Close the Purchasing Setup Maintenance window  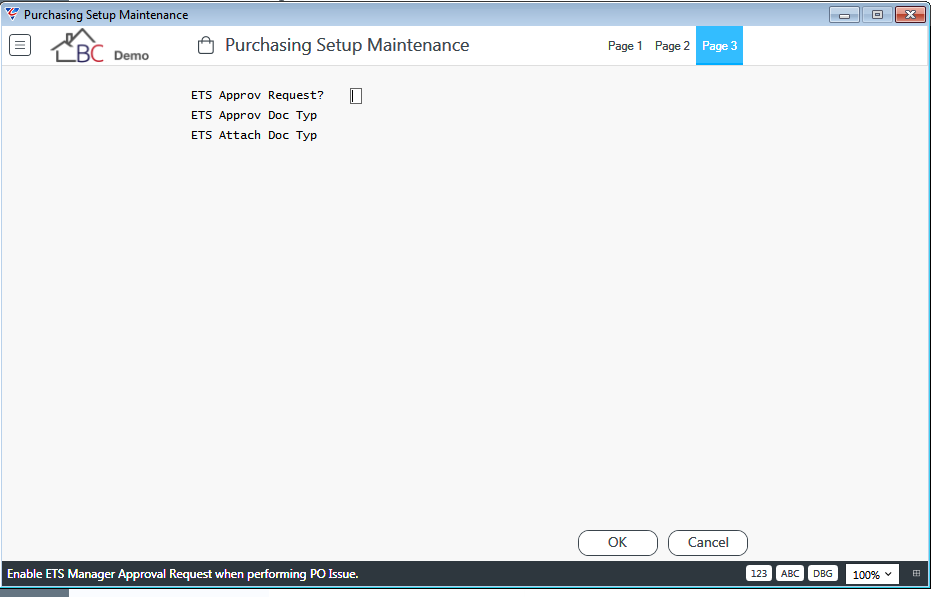click(910, 15)
